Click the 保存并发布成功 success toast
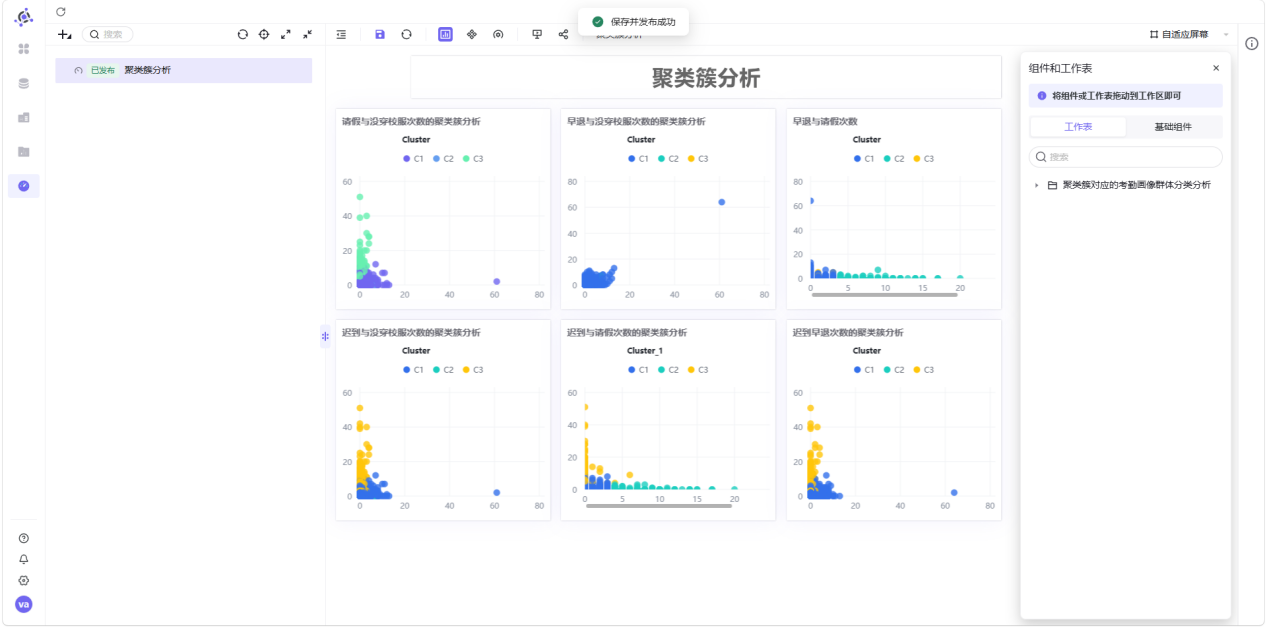1267x628 pixels. pos(633,21)
